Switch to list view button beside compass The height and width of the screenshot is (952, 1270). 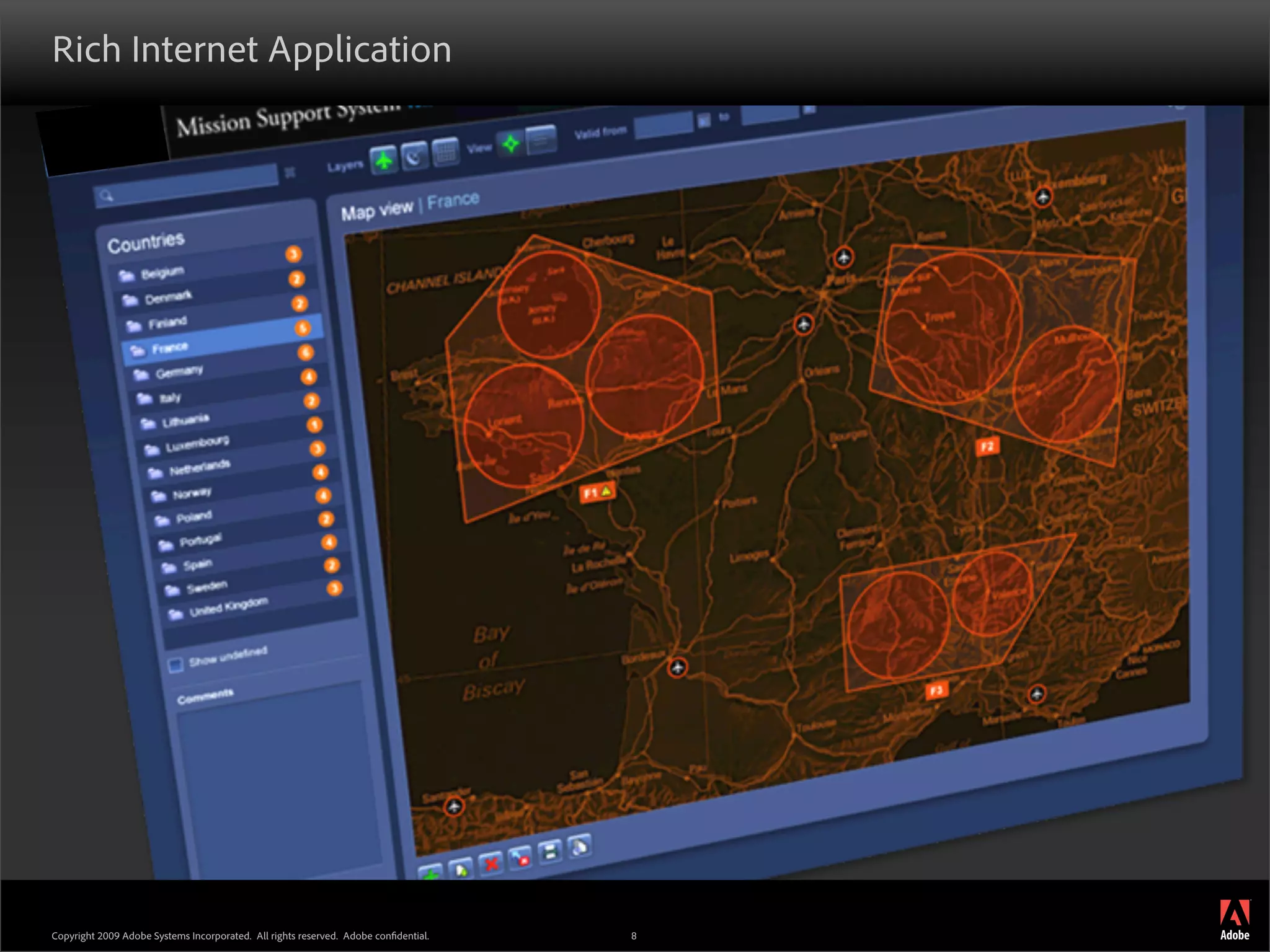click(x=541, y=140)
